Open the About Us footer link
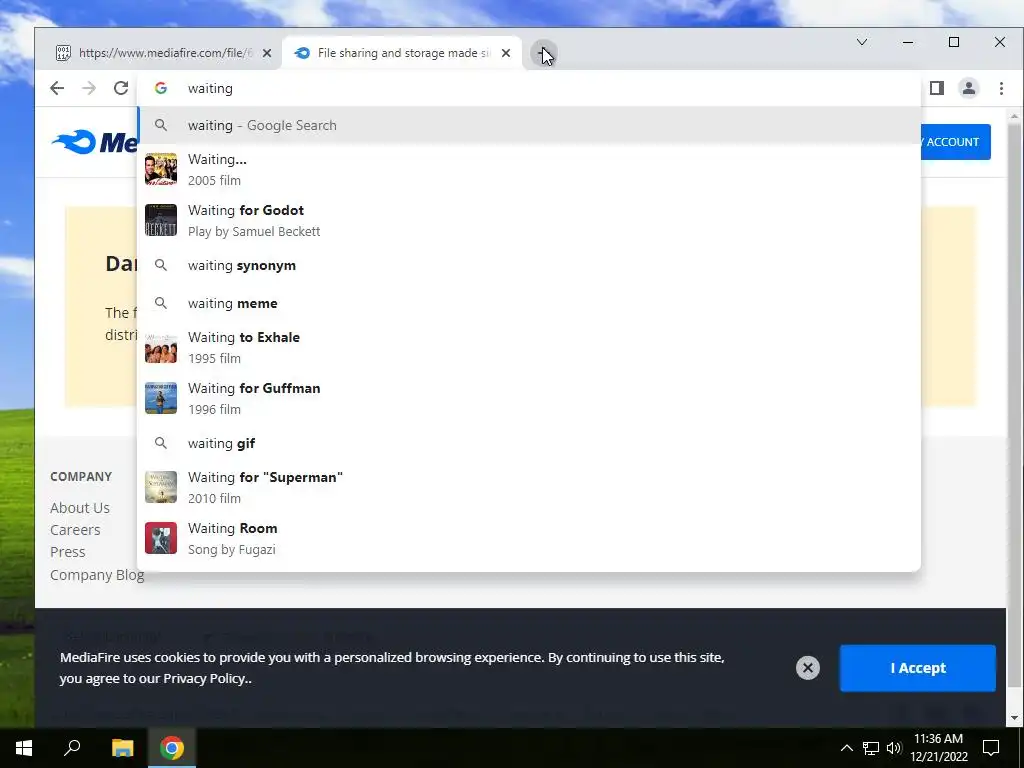Viewport: 1024px width, 768px height. (x=80, y=508)
